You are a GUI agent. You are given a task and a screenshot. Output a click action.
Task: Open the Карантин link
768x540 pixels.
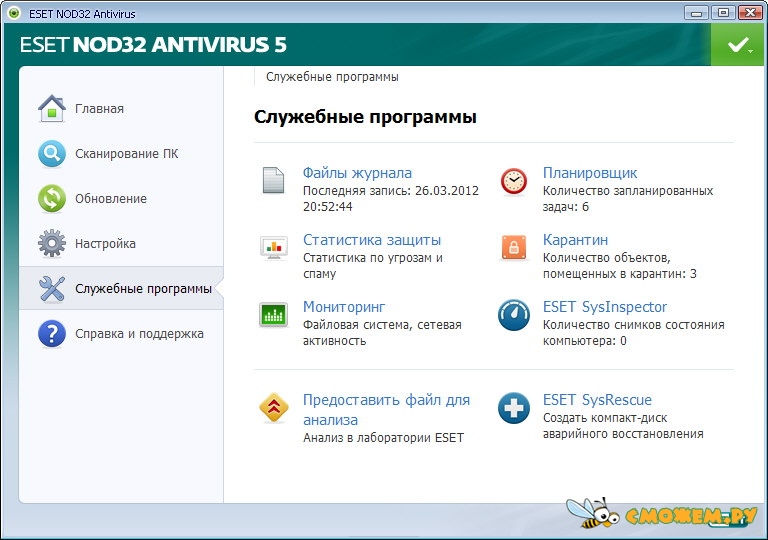coord(575,240)
